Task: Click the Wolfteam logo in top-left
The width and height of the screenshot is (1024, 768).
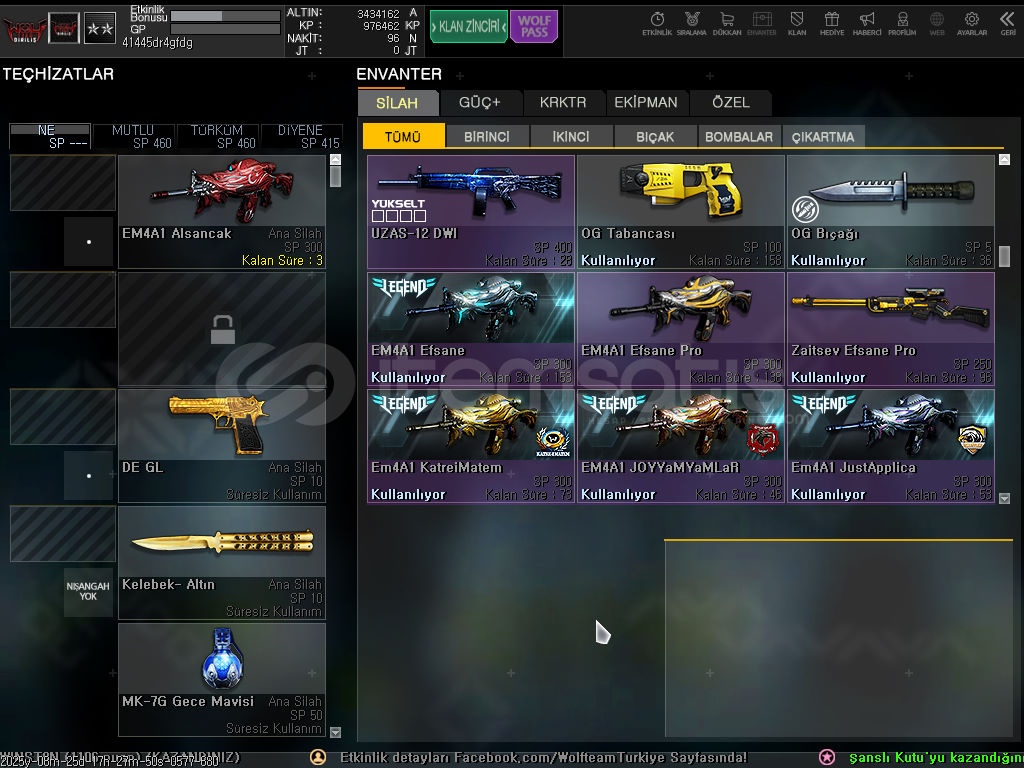Action: click(x=24, y=29)
